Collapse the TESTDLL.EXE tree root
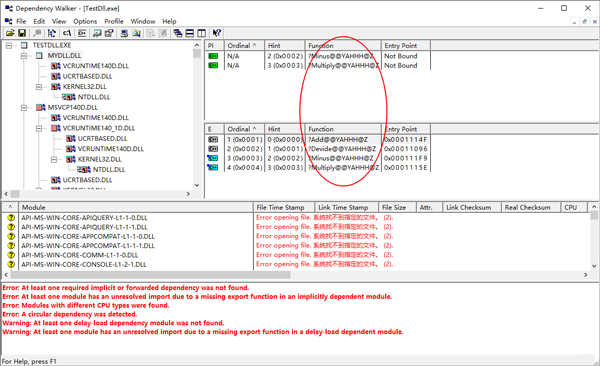 click(8, 45)
